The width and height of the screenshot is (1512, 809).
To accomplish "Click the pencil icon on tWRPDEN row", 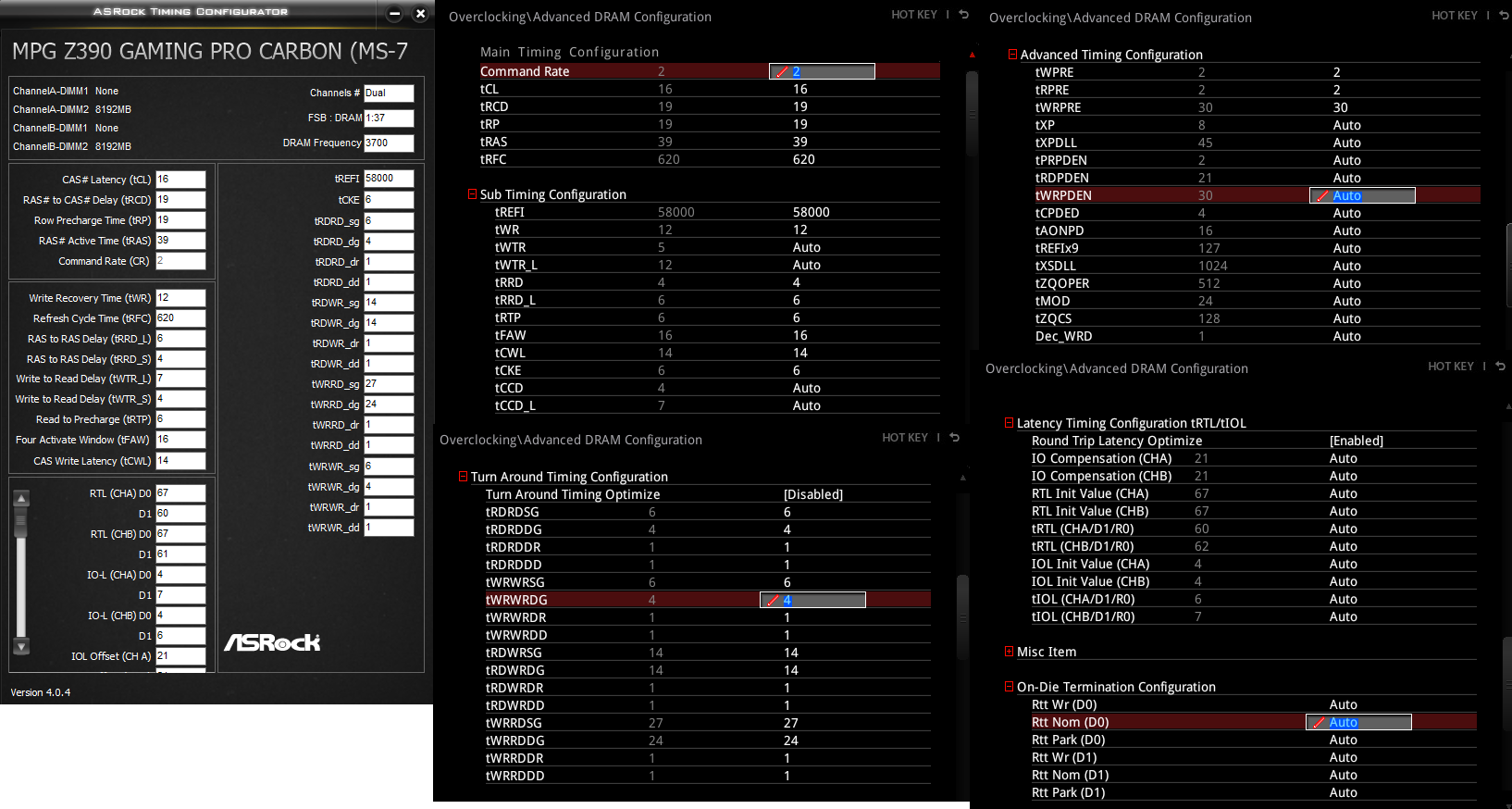I will [x=1322, y=195].
